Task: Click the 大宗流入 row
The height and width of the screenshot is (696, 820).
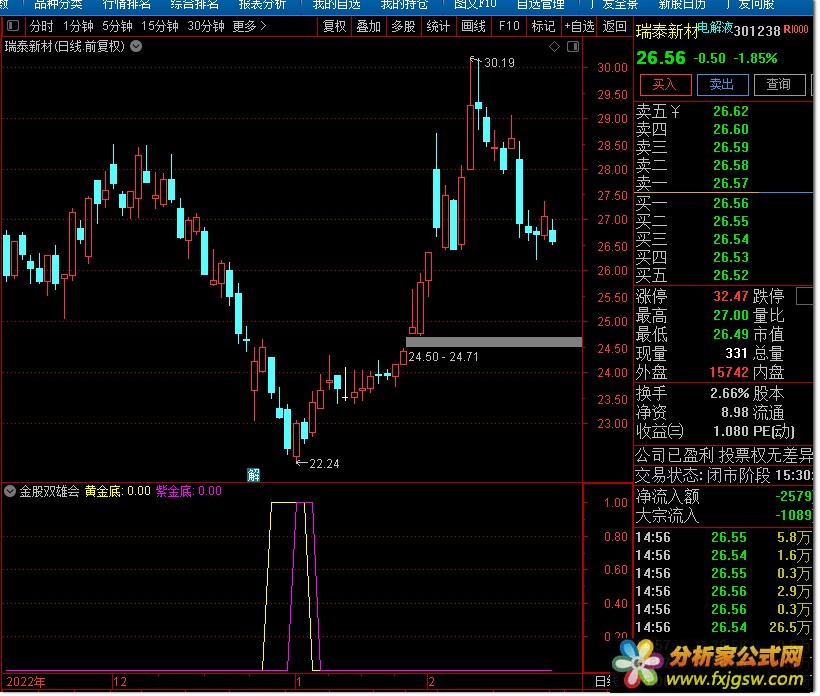Action: (726, 517)
